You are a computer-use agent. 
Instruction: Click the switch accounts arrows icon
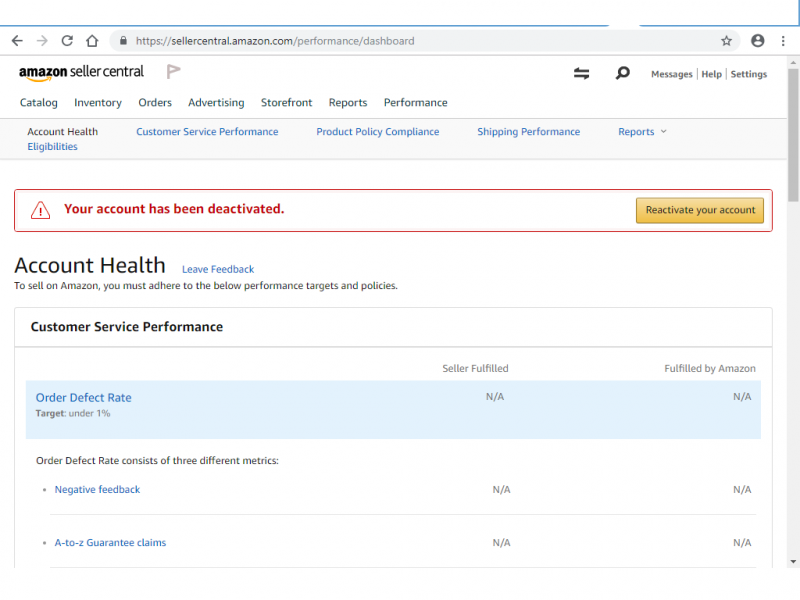(582, 73)
